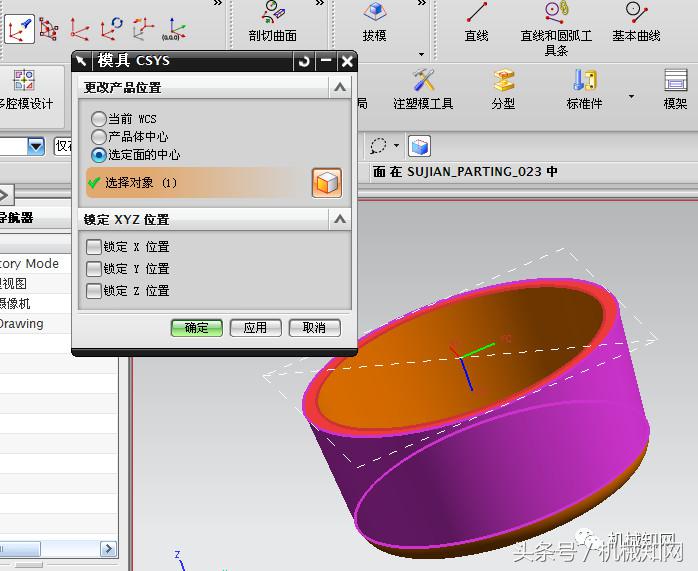Click the 仅在 selection scope field
The height and width of the screenshot is (571, 698).
[x=63, y=146]
